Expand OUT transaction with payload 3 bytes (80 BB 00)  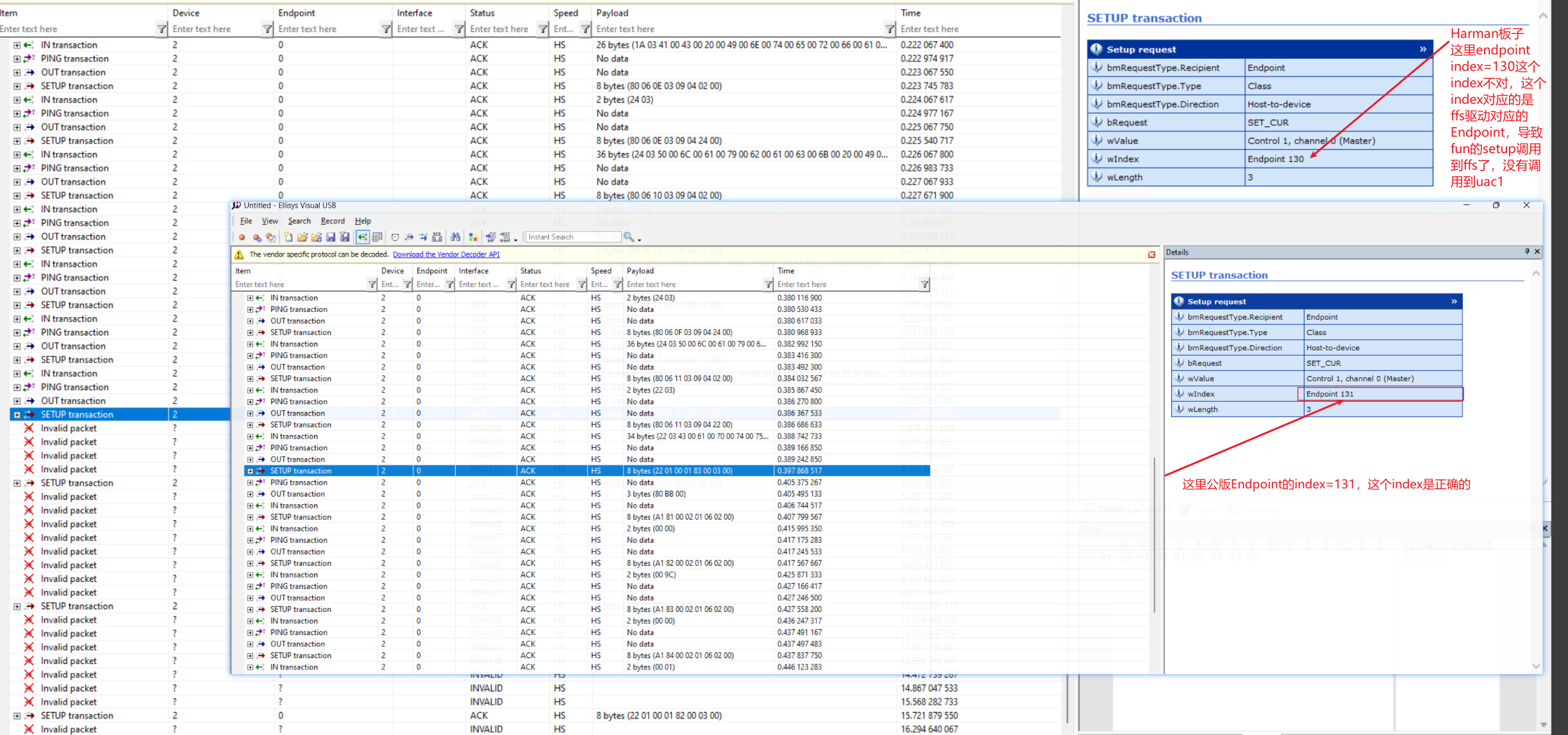(250, 494)
